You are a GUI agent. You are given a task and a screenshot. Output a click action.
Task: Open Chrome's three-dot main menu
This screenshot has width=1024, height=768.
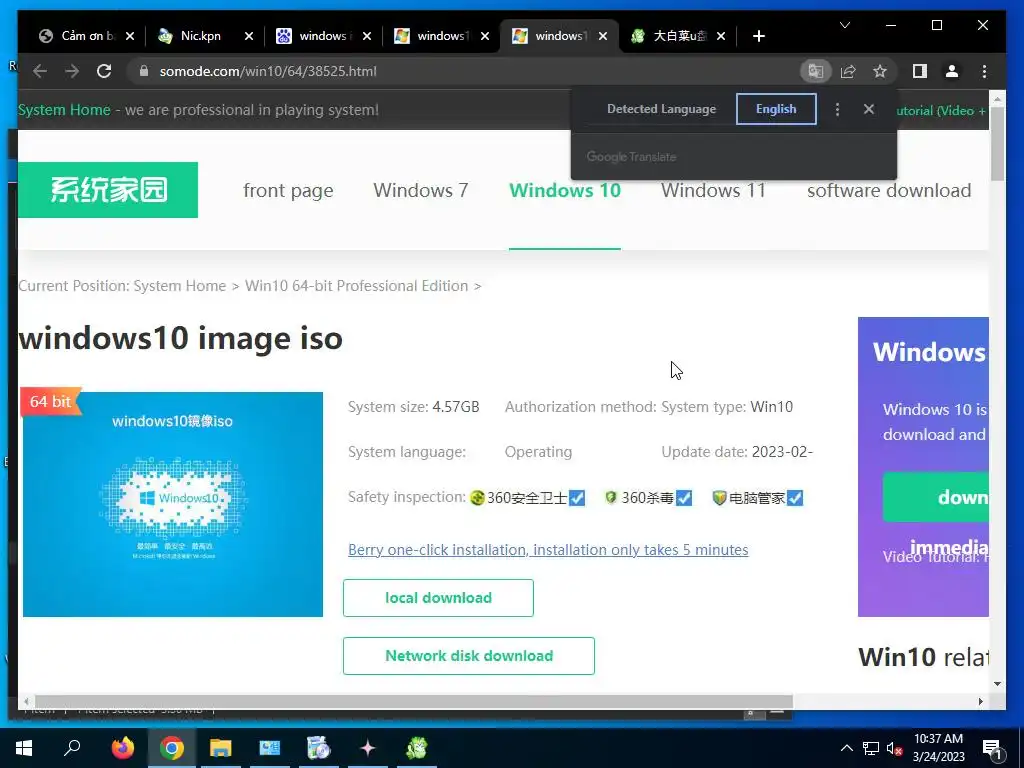(984, 71)
